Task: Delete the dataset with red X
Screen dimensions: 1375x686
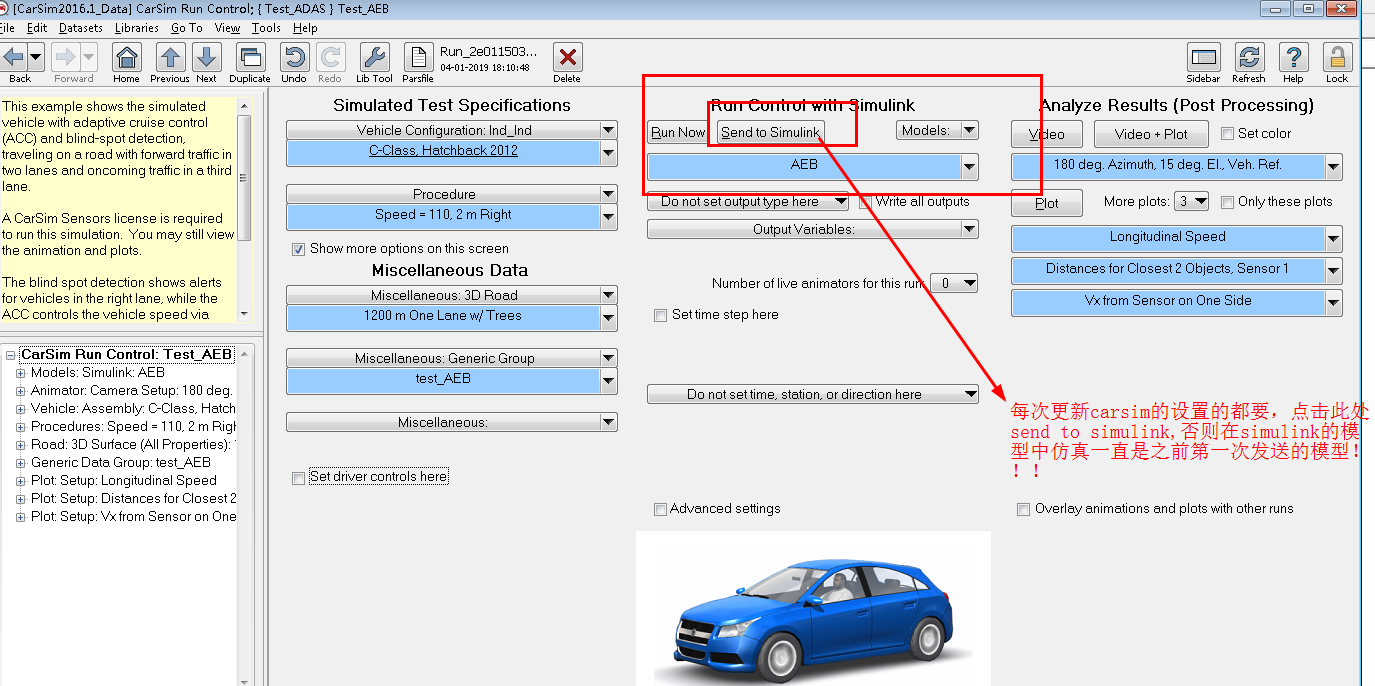Action: pyautogui.click(x=567, y=57)
